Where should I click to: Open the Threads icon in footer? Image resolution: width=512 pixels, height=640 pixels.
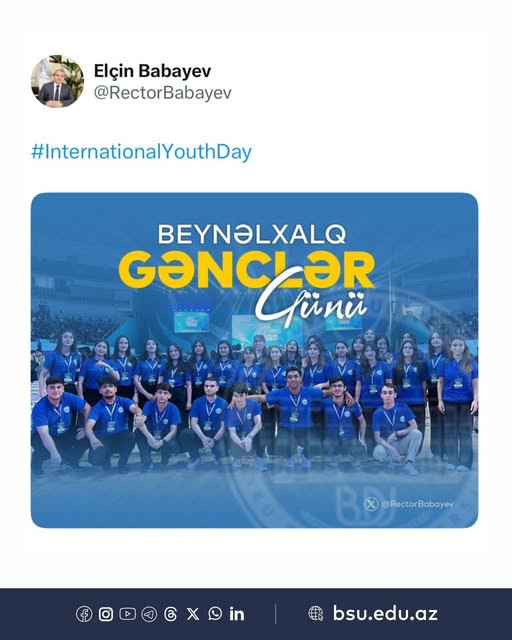tap(170, 614)
